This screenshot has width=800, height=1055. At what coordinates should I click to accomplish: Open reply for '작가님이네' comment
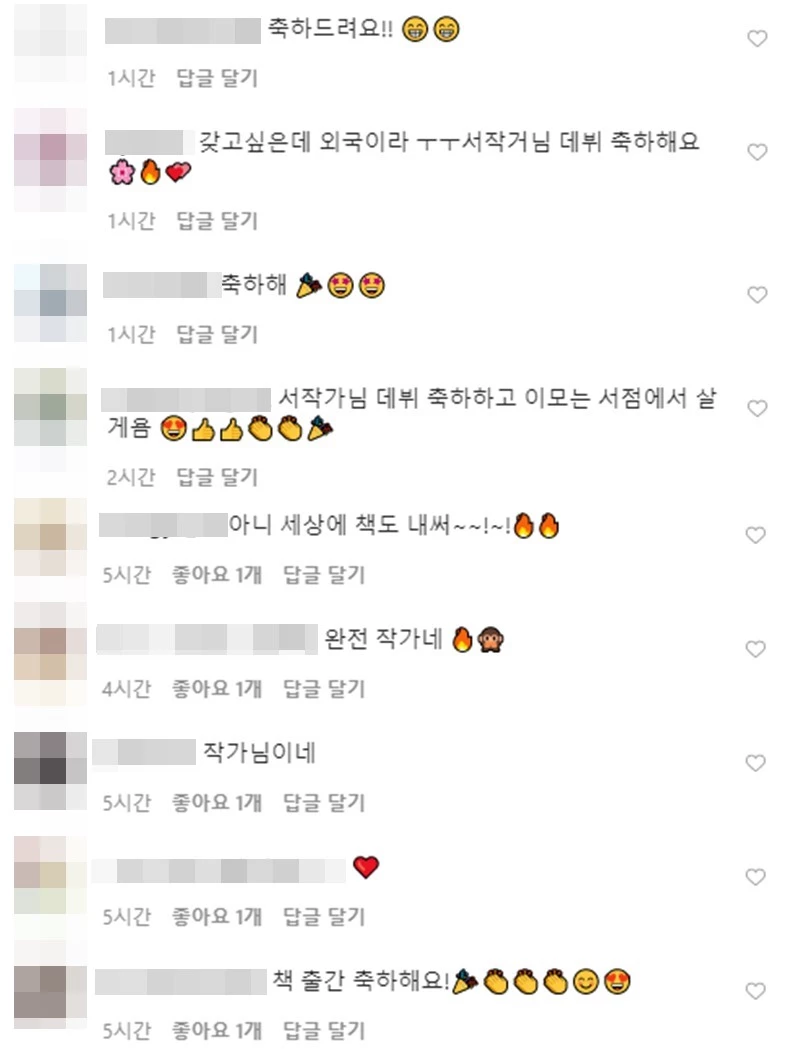coord(324,803)
